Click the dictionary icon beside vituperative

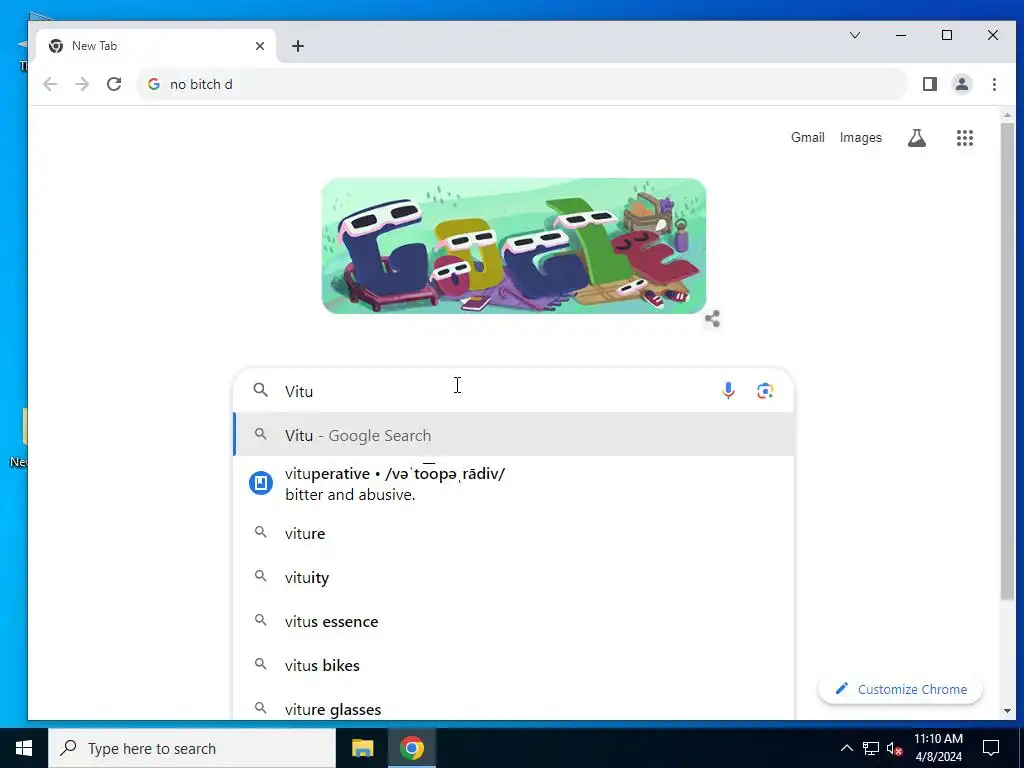pos(261,483)
